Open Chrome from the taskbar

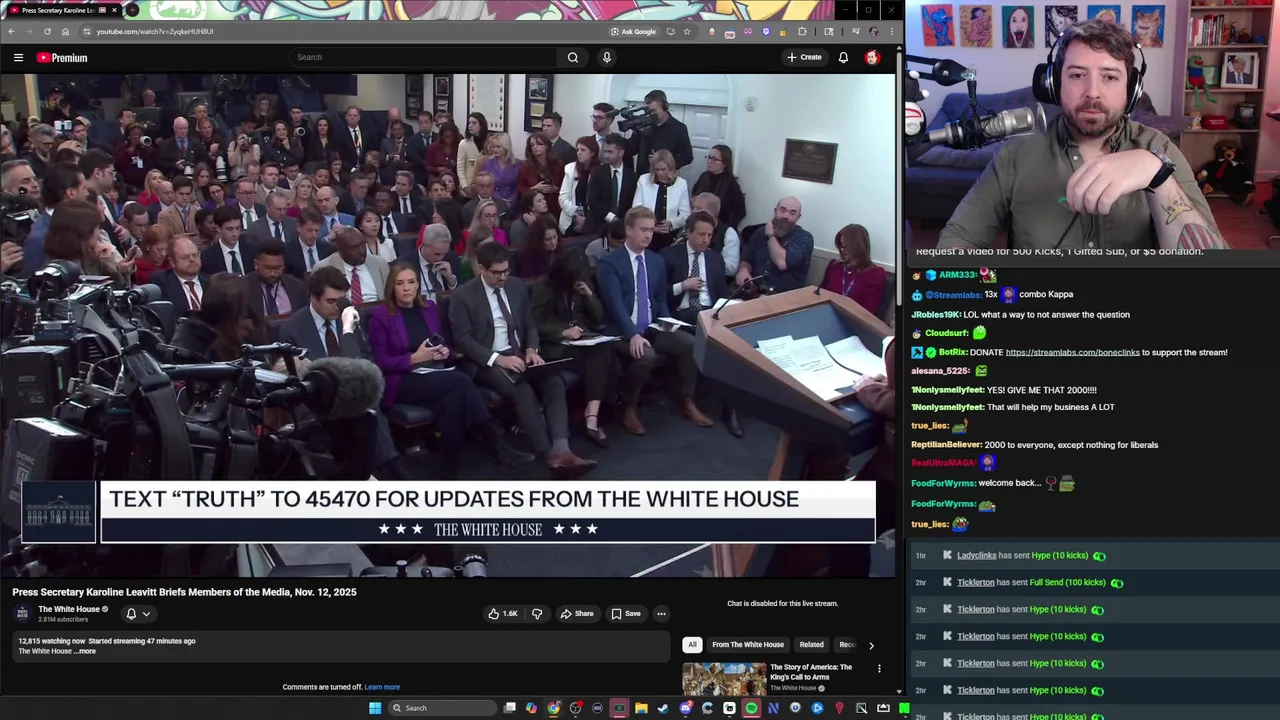tap(553, 708)
